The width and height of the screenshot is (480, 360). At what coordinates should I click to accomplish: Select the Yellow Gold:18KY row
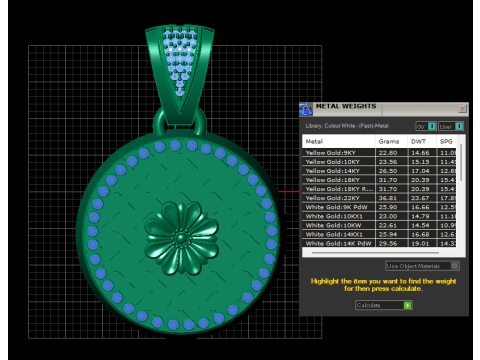pyautogui.click(x=379, y=180)
